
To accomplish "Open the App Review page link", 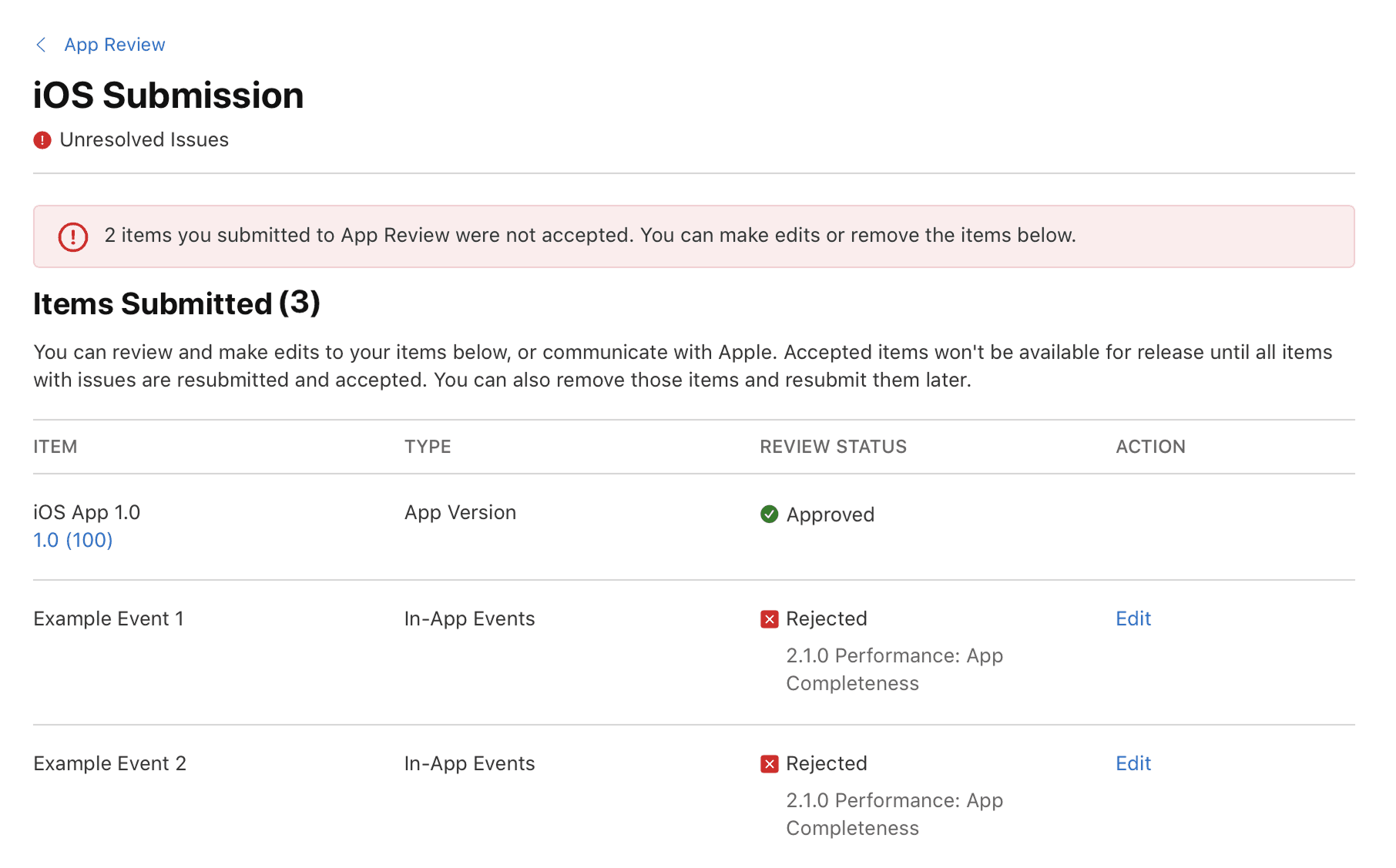I will tap(114, 45).
